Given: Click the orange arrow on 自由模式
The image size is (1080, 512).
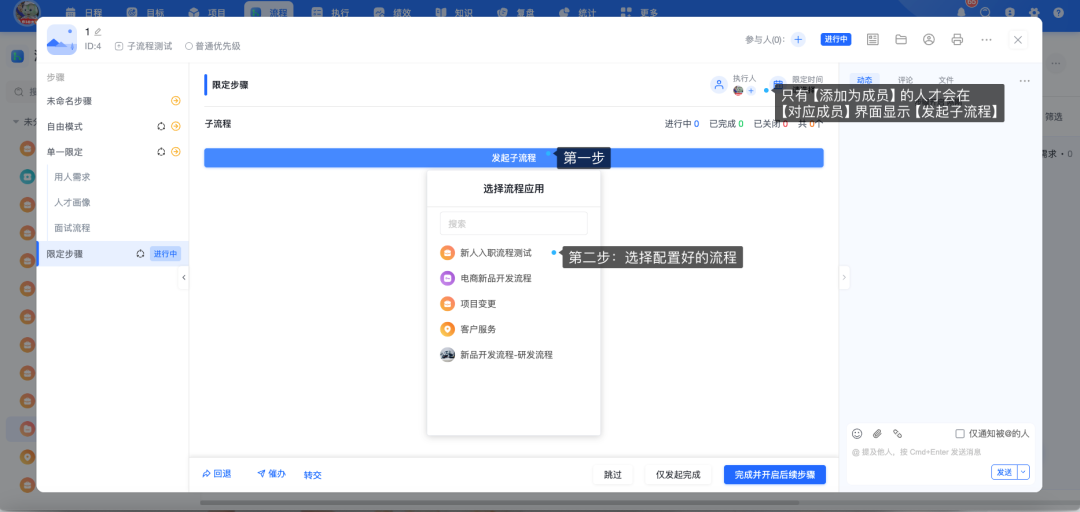Looking at the screenshot, I should (176, 126).
